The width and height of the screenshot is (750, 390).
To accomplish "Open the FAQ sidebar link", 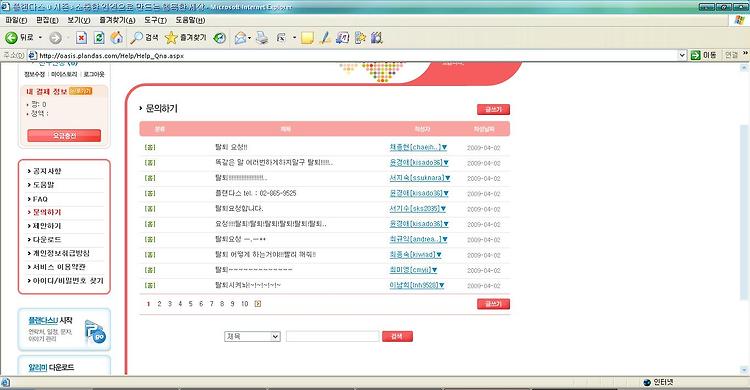I will [40, 199].
